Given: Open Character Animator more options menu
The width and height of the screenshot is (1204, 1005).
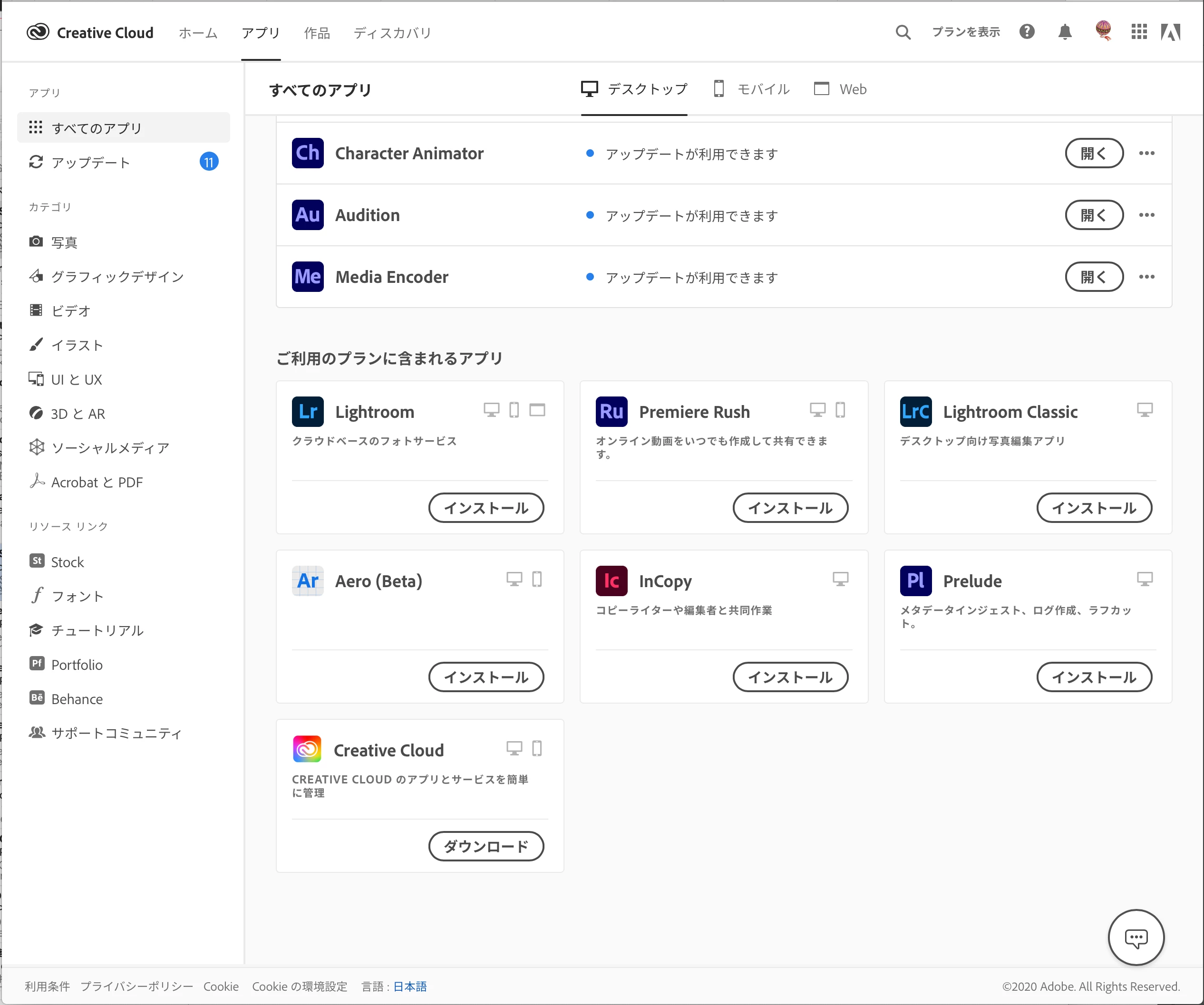Looking at the screenshot, I should [x=1146, y=153].
